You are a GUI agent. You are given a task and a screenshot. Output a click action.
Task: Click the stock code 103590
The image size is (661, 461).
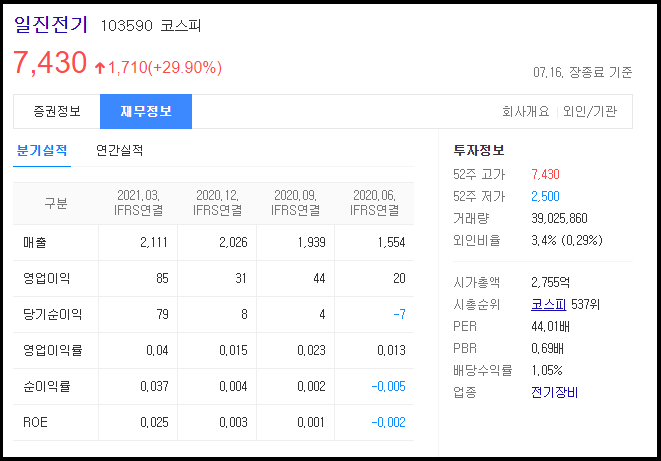(126, 26)
